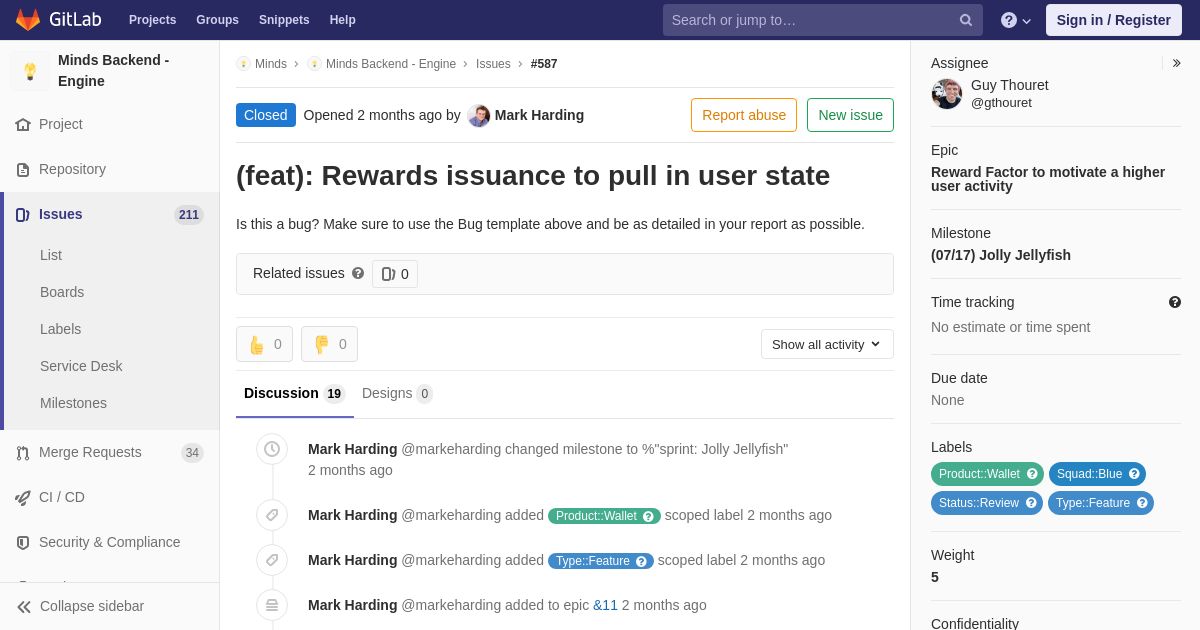
Task: Click the Issues breadcrumb link
Action: pyautogui.click(x=493, y=64)
